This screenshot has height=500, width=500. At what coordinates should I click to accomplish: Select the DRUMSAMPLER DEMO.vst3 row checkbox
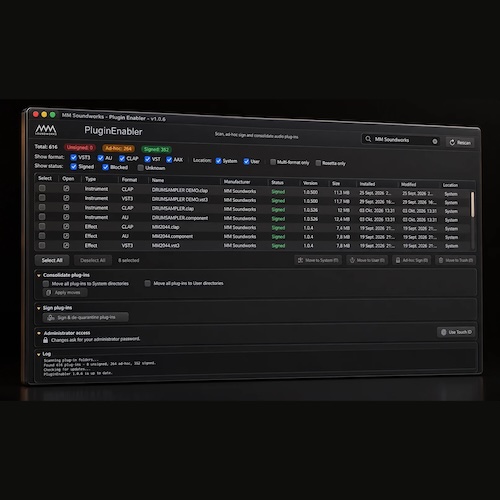click(x=42, y=197)
